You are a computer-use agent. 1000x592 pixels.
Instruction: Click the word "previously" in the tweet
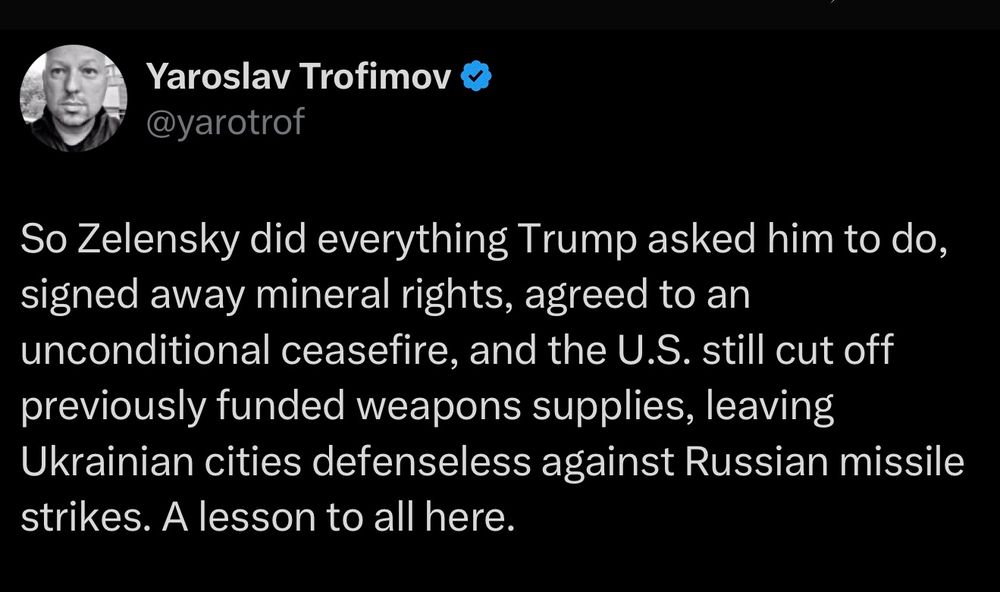114,406
